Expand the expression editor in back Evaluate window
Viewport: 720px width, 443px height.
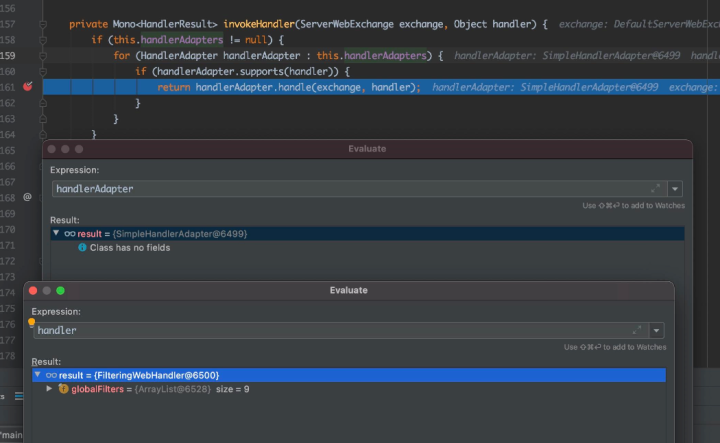[655, 188]
